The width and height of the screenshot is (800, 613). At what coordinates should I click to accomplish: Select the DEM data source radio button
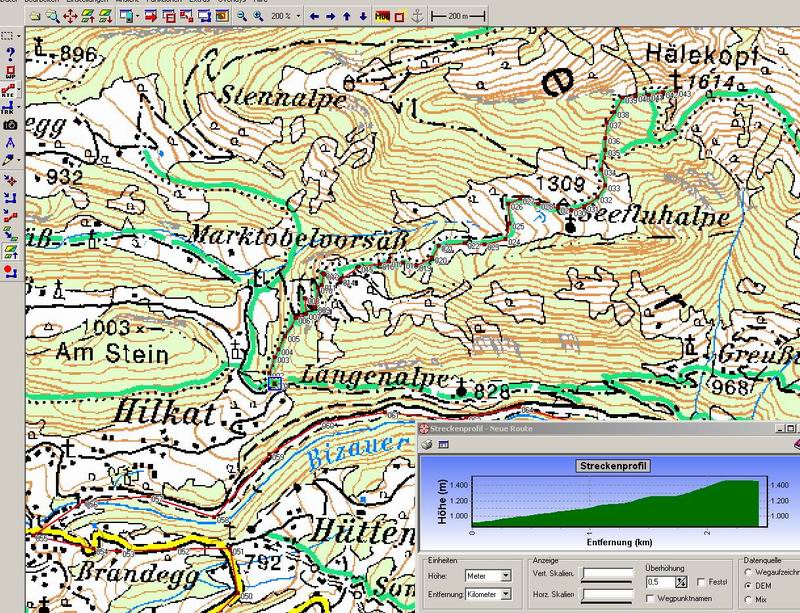pos(748,585)
